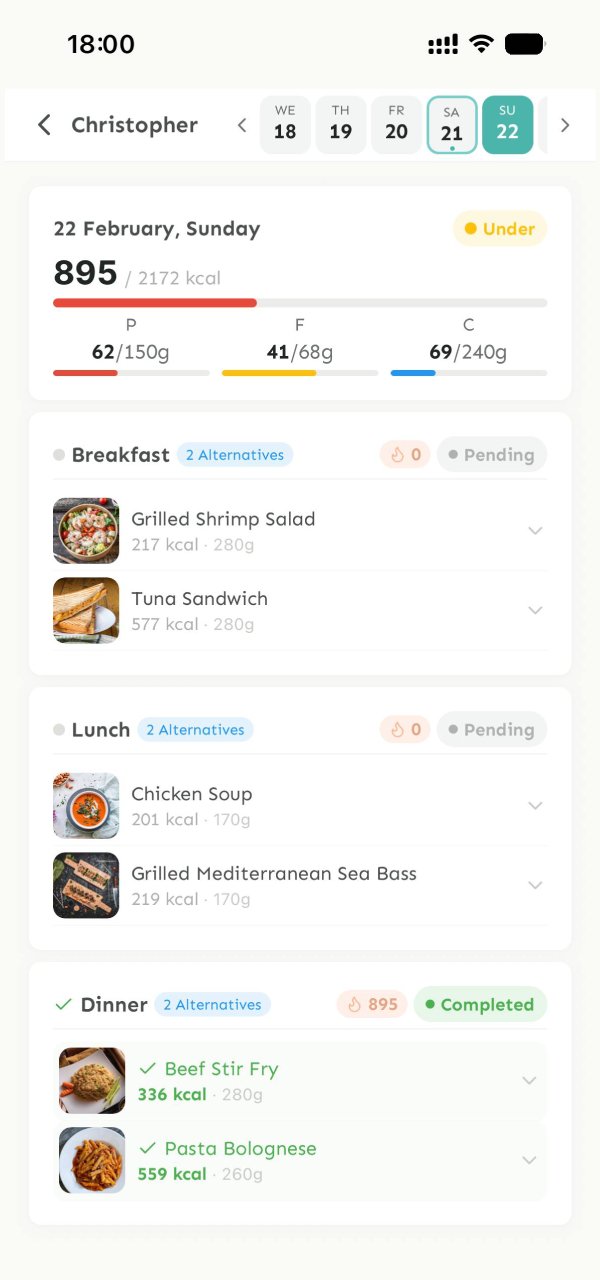Tap the Lunch calories flame badge
600x1280 pixels.
[x=405, y=730]
